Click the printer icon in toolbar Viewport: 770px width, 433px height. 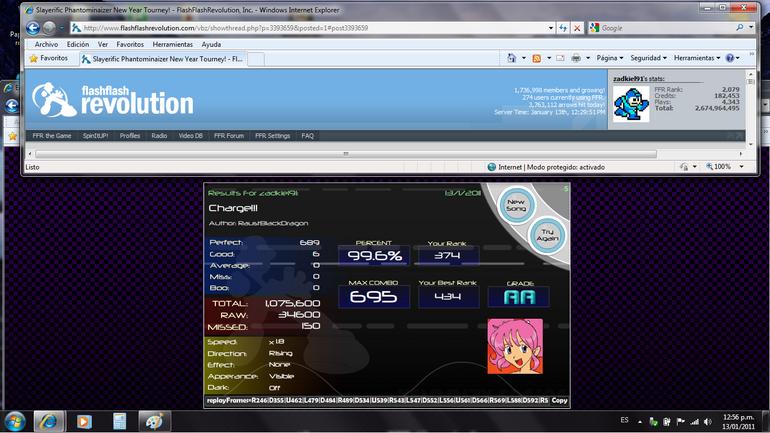(576, 58)
